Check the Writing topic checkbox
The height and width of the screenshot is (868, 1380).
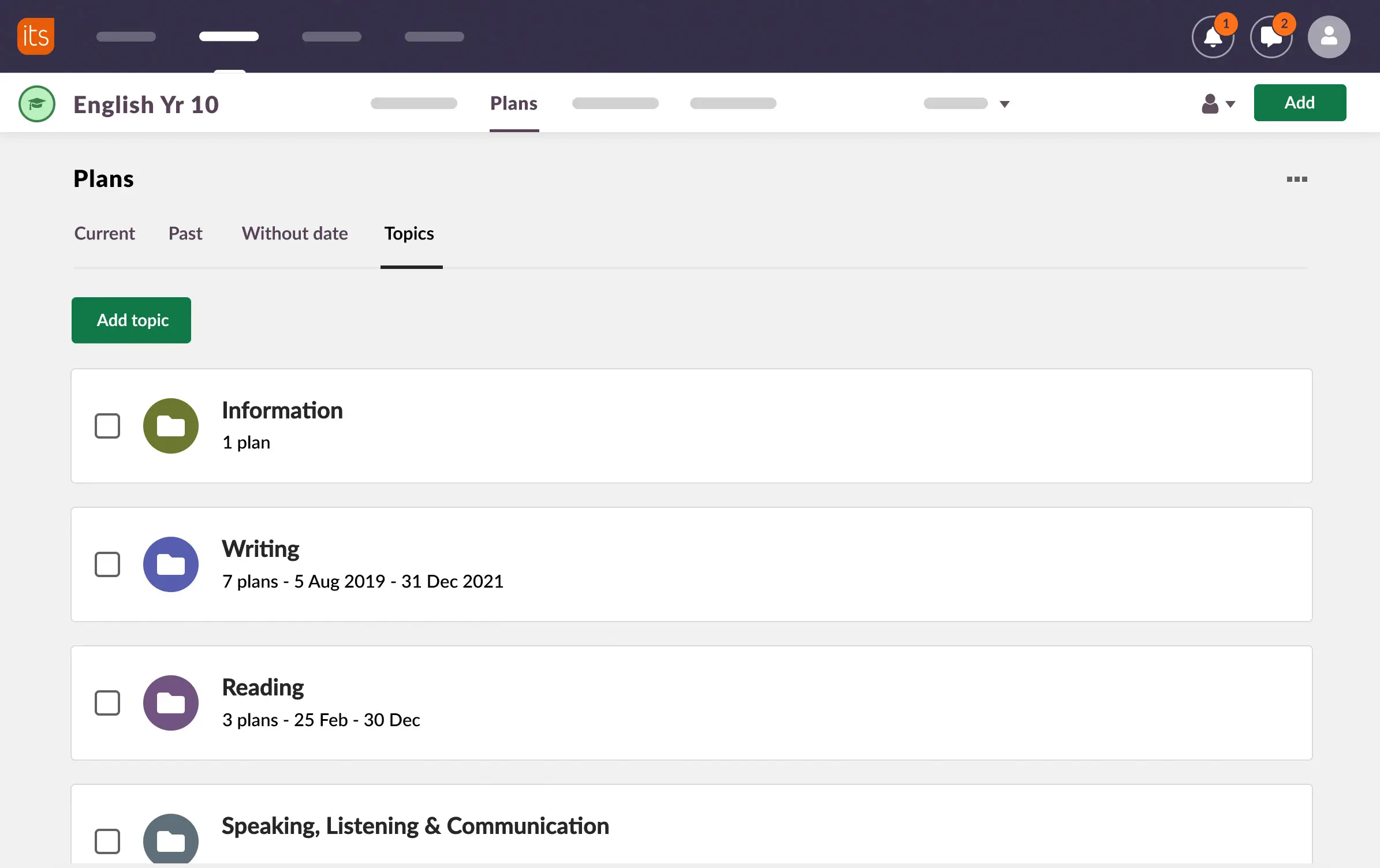[107, 564]
